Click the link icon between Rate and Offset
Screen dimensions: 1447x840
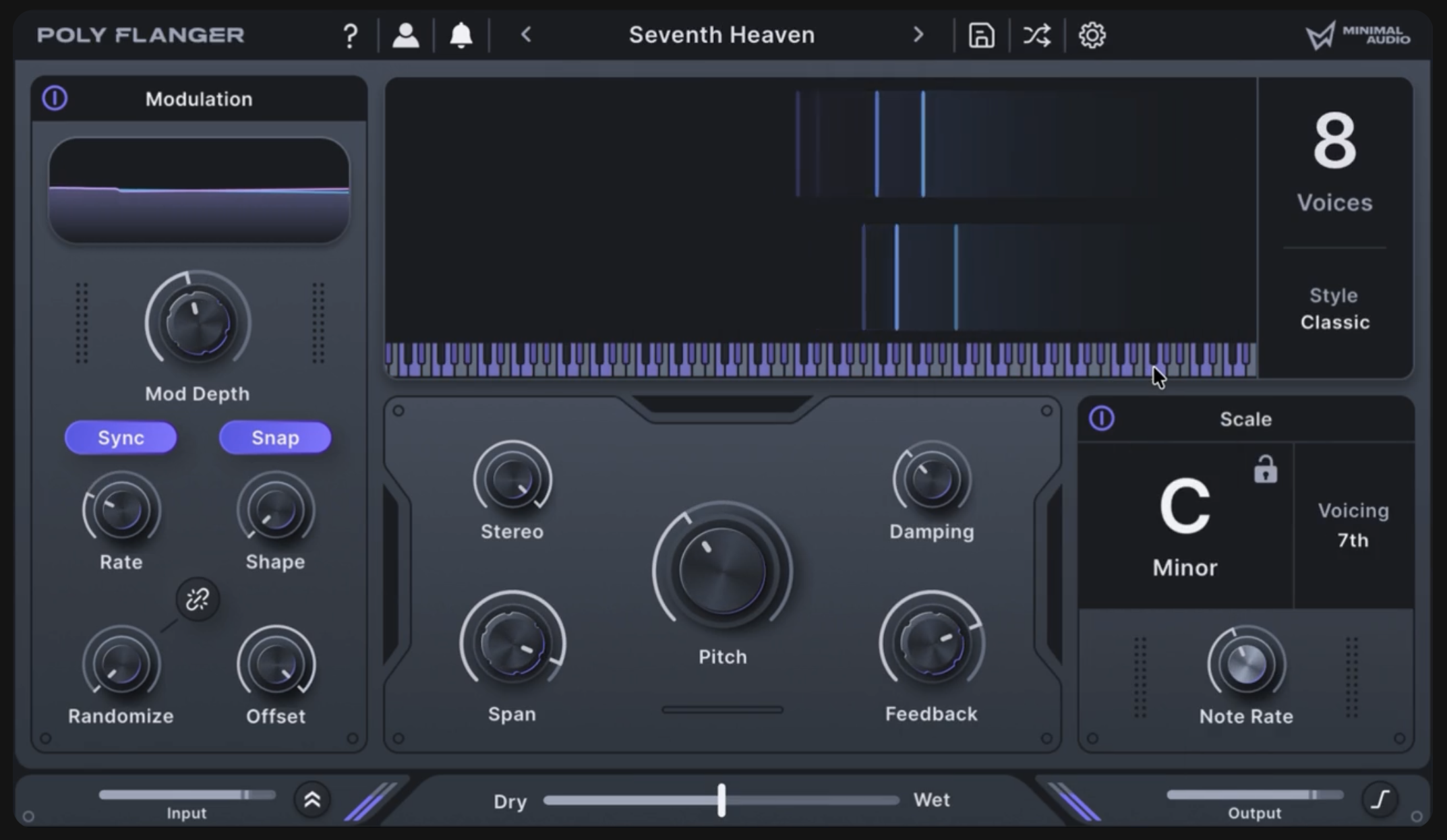pyautogui.click(x=198, y=599)
